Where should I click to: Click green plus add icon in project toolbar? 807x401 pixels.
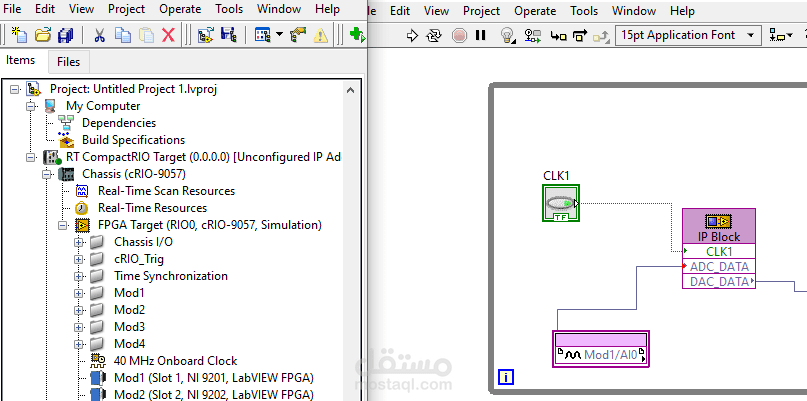[x=357, y=35]
